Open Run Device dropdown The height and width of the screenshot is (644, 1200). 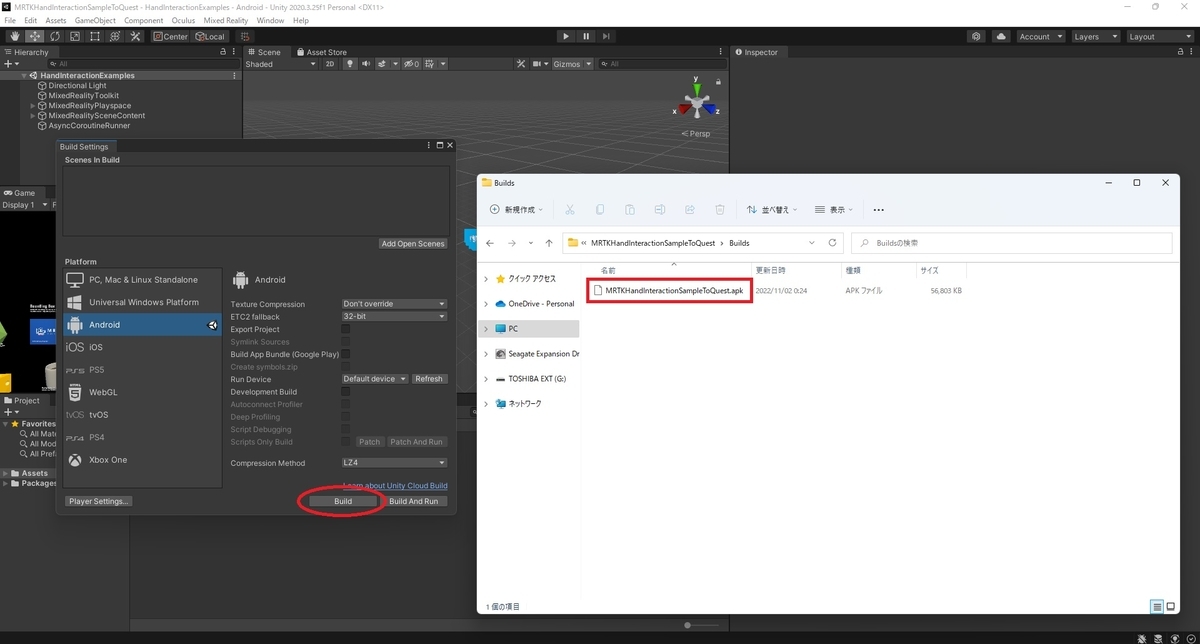click(375, 379)
